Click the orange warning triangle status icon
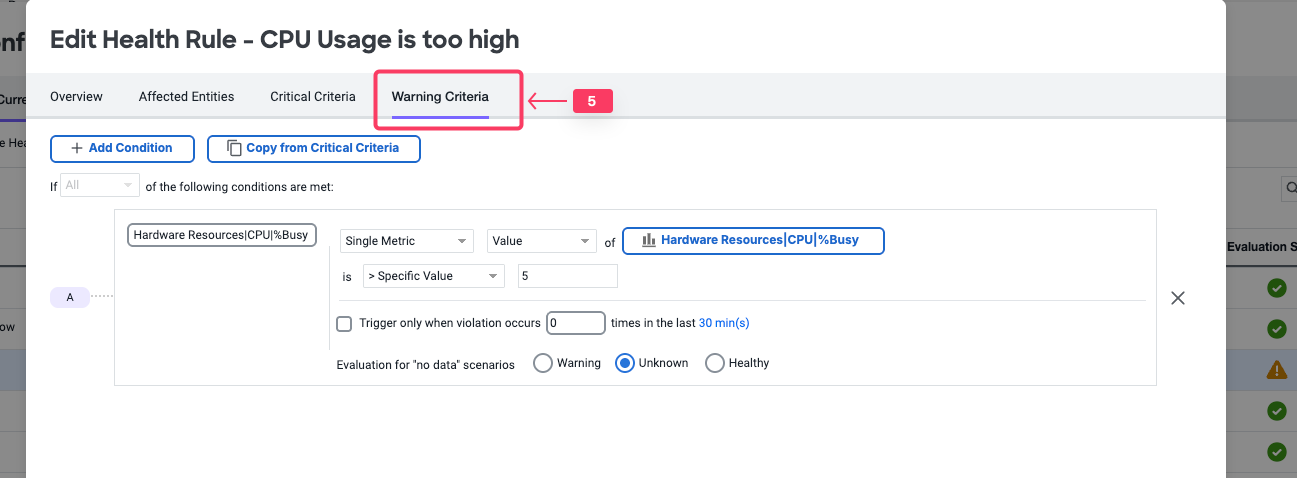This screenshot has height=478, width=1297. (x=1276, y=370)
